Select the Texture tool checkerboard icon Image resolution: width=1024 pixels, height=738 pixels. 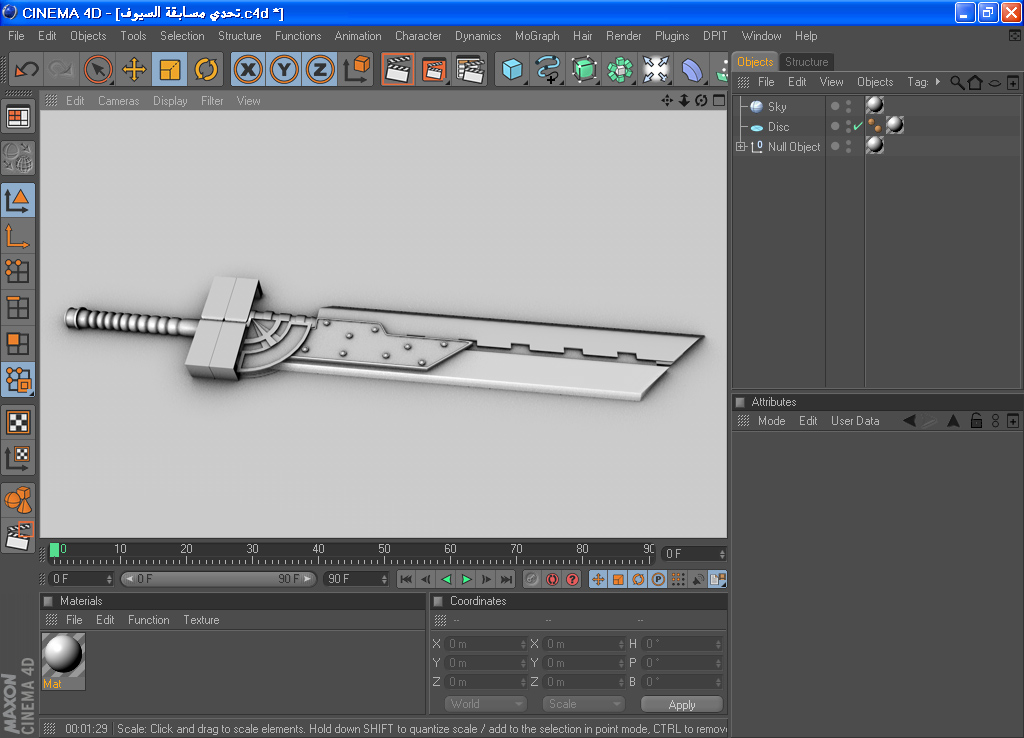tap(18, 423)
